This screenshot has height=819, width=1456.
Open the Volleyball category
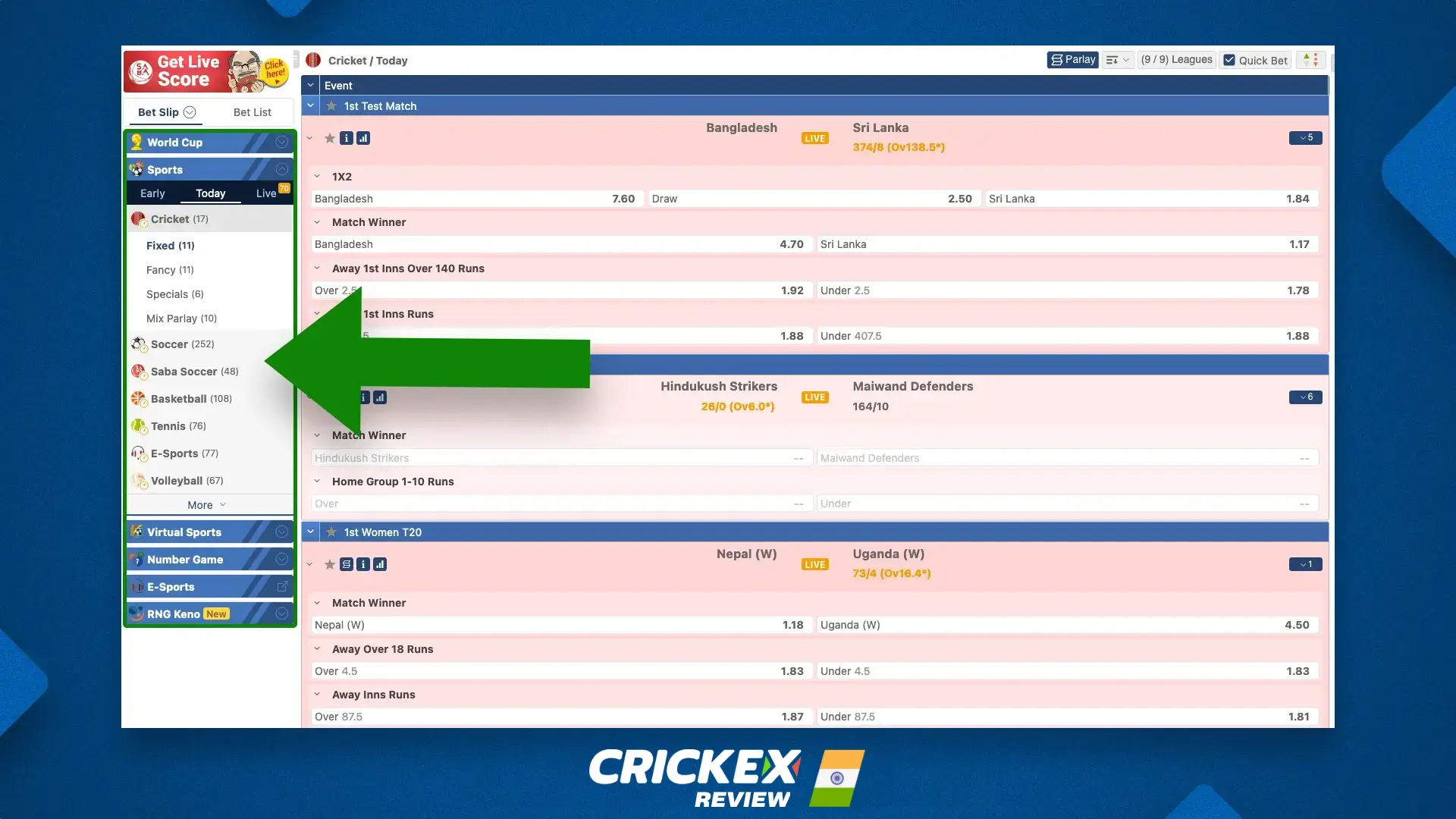tap(177, 480)
